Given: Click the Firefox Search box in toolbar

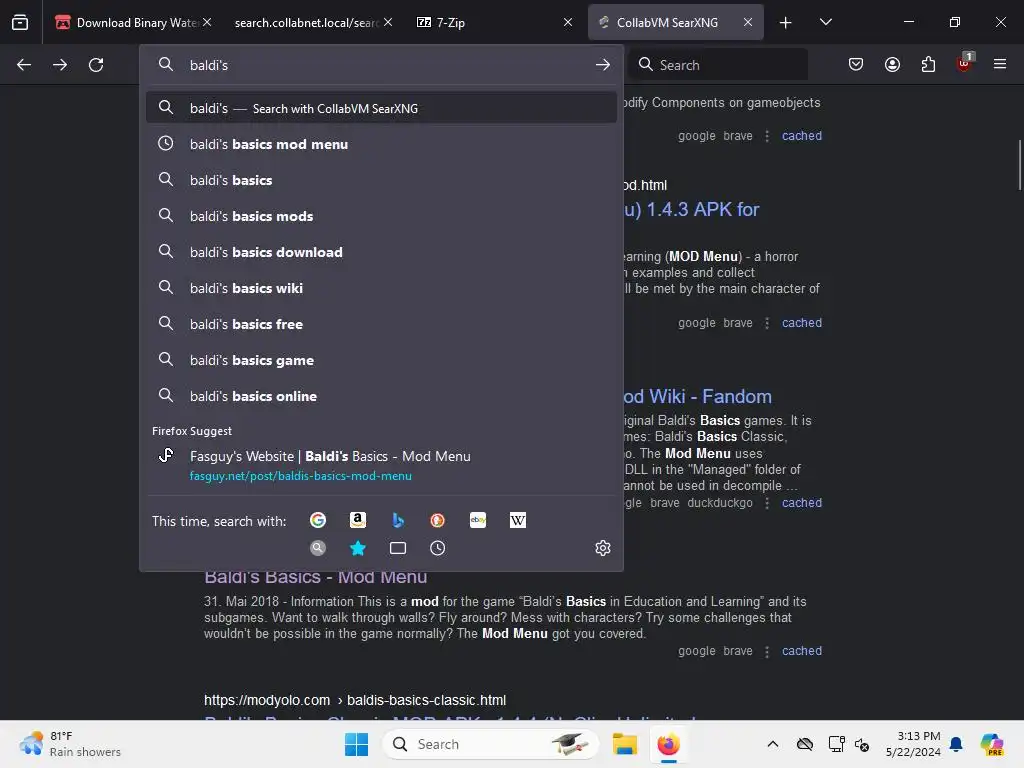Looking at the screenshot, I should pyautogui.click(x=718, y=65).
